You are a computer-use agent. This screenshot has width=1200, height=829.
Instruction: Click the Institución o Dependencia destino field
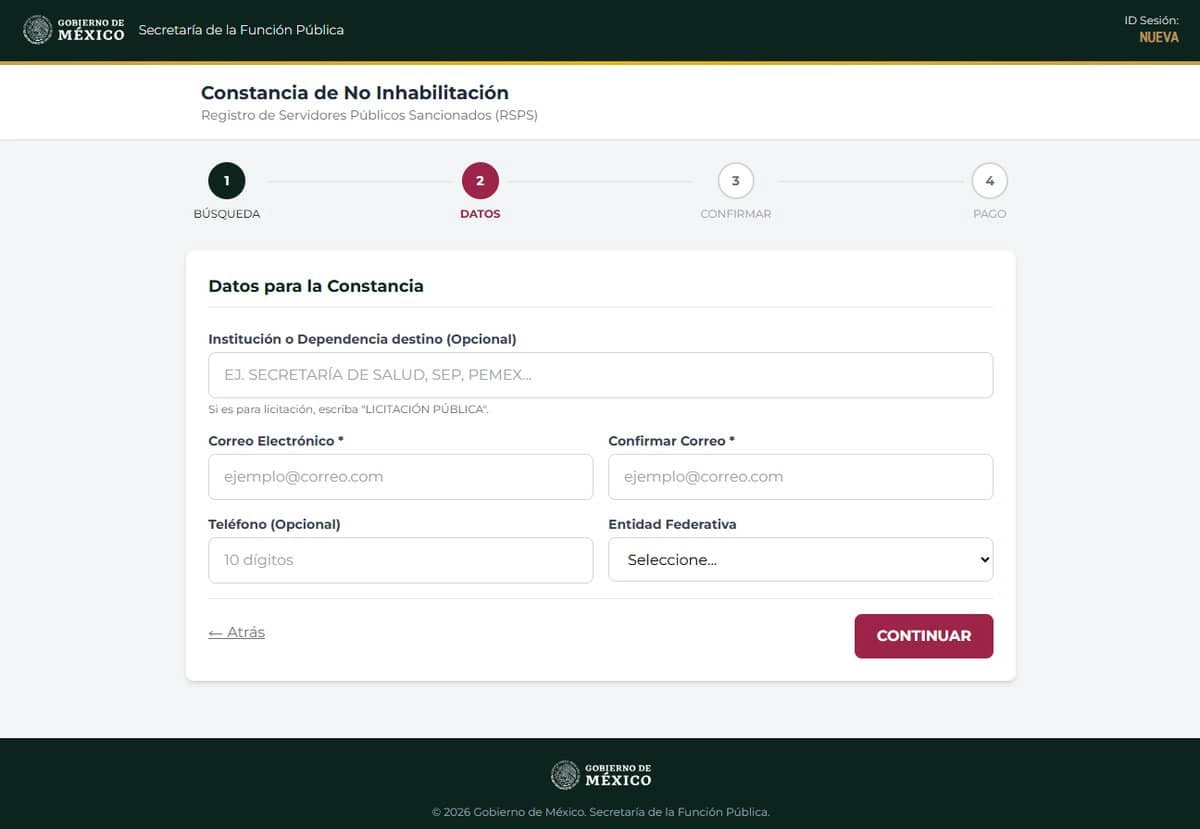[600, 375]
